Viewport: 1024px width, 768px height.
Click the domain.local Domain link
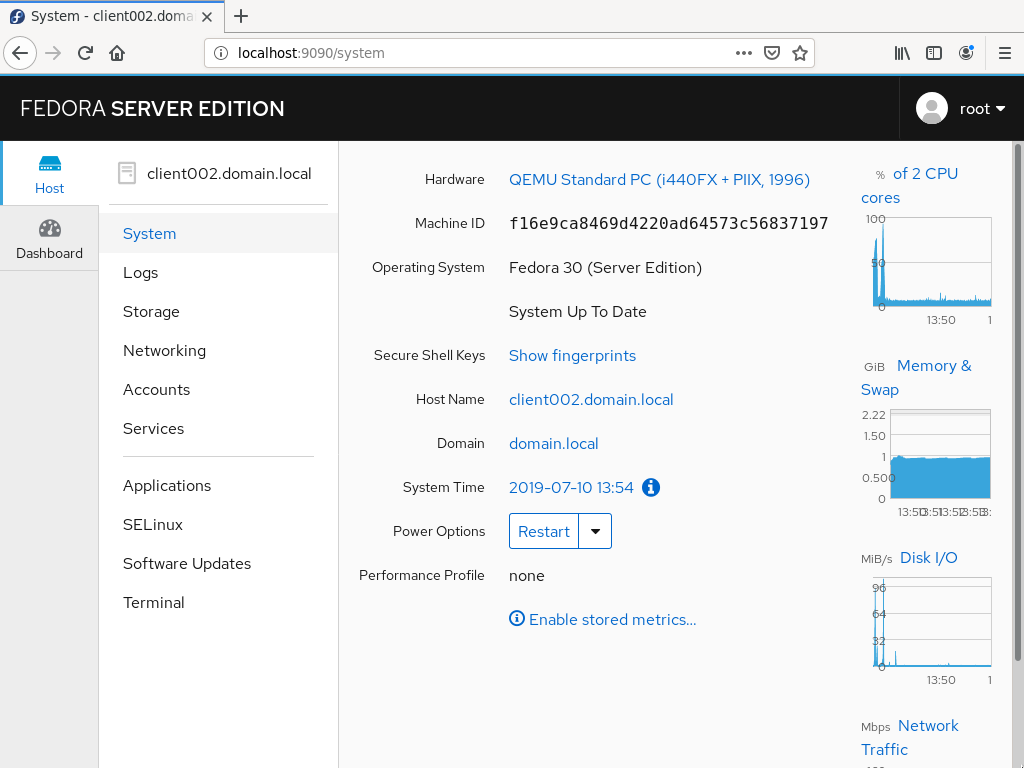pos(554,443)
